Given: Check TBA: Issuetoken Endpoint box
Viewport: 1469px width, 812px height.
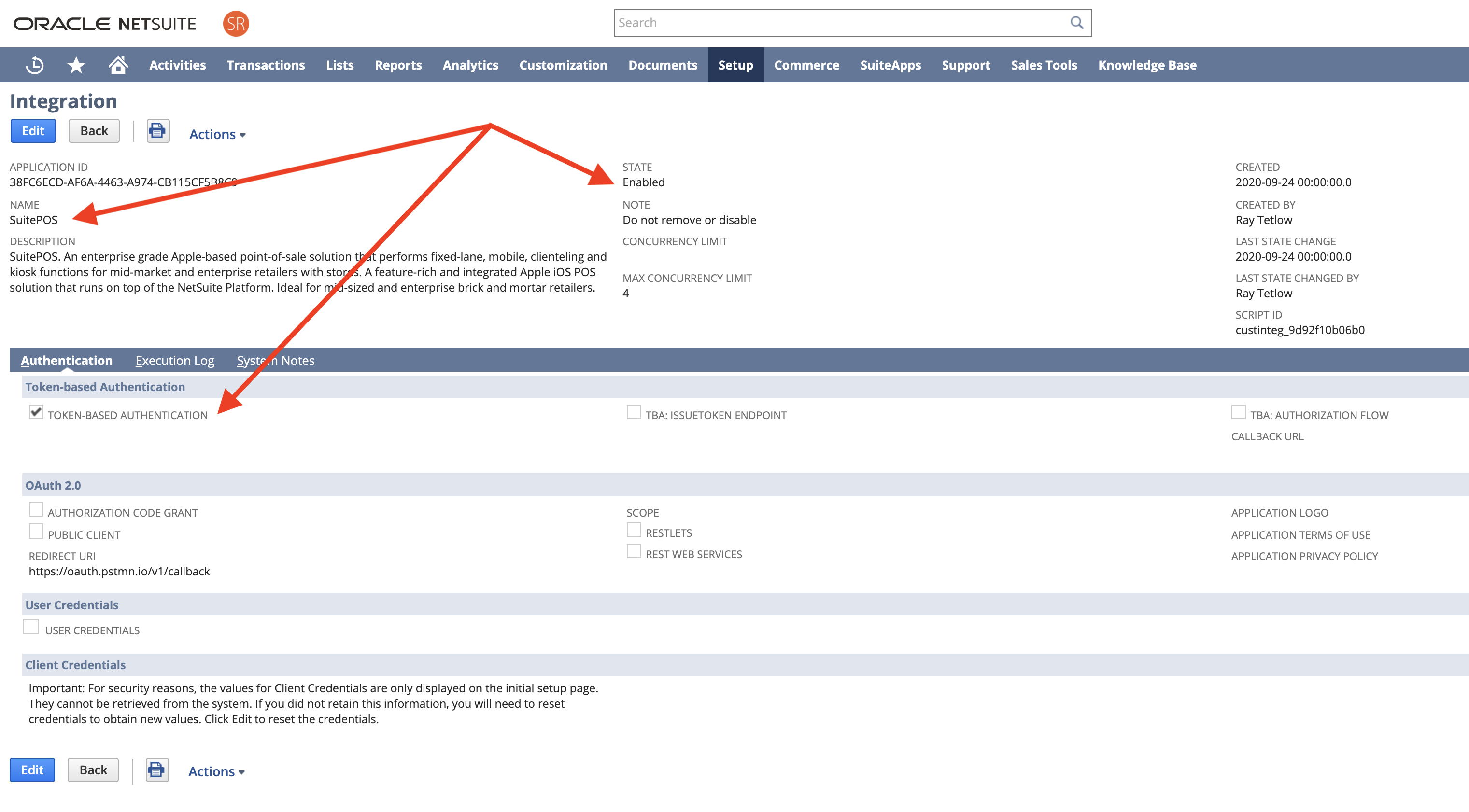Looking at the screenshot, I should click(634, 412).
